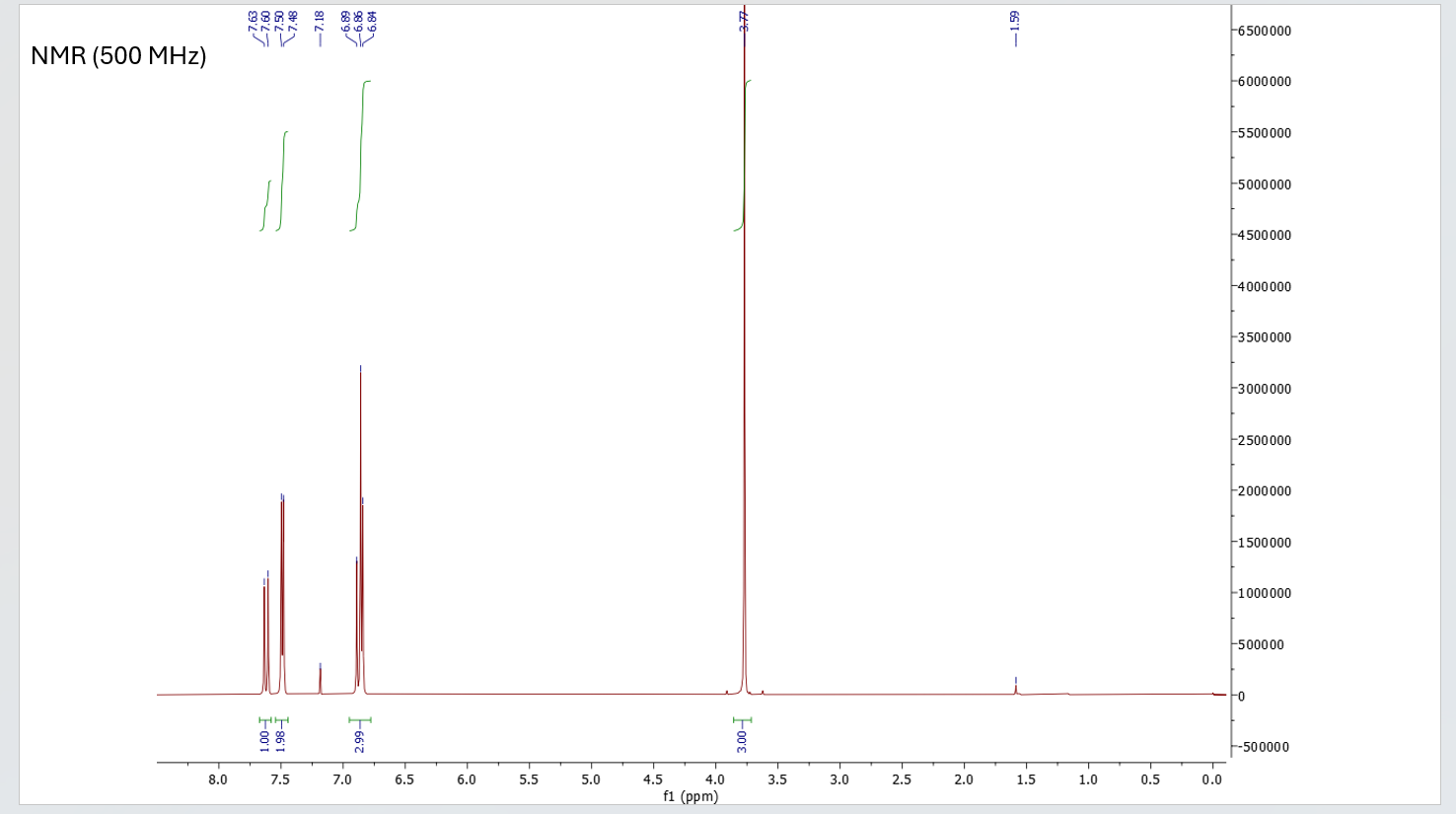
Task: Click the 6500000 intensity scale label
Action: 1264,30
